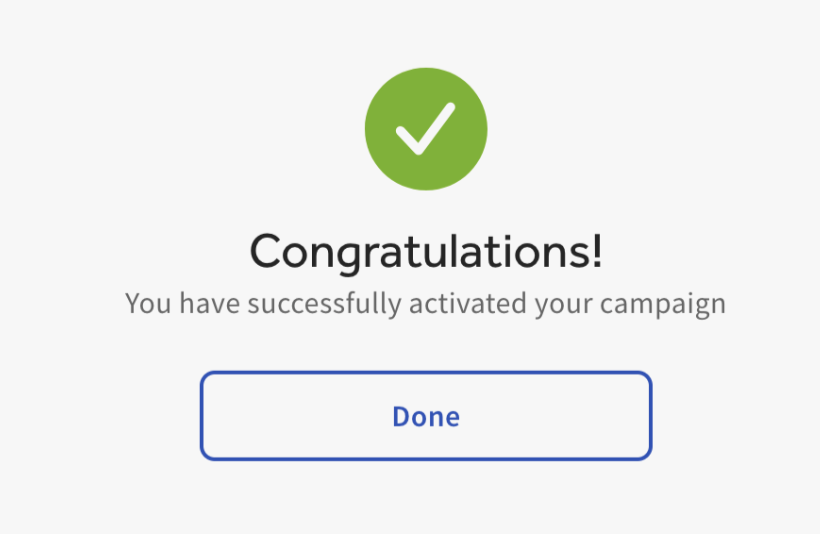820x534 pixels.
Task: Select the Congratulations! heading text
Action: click(426, 251)
